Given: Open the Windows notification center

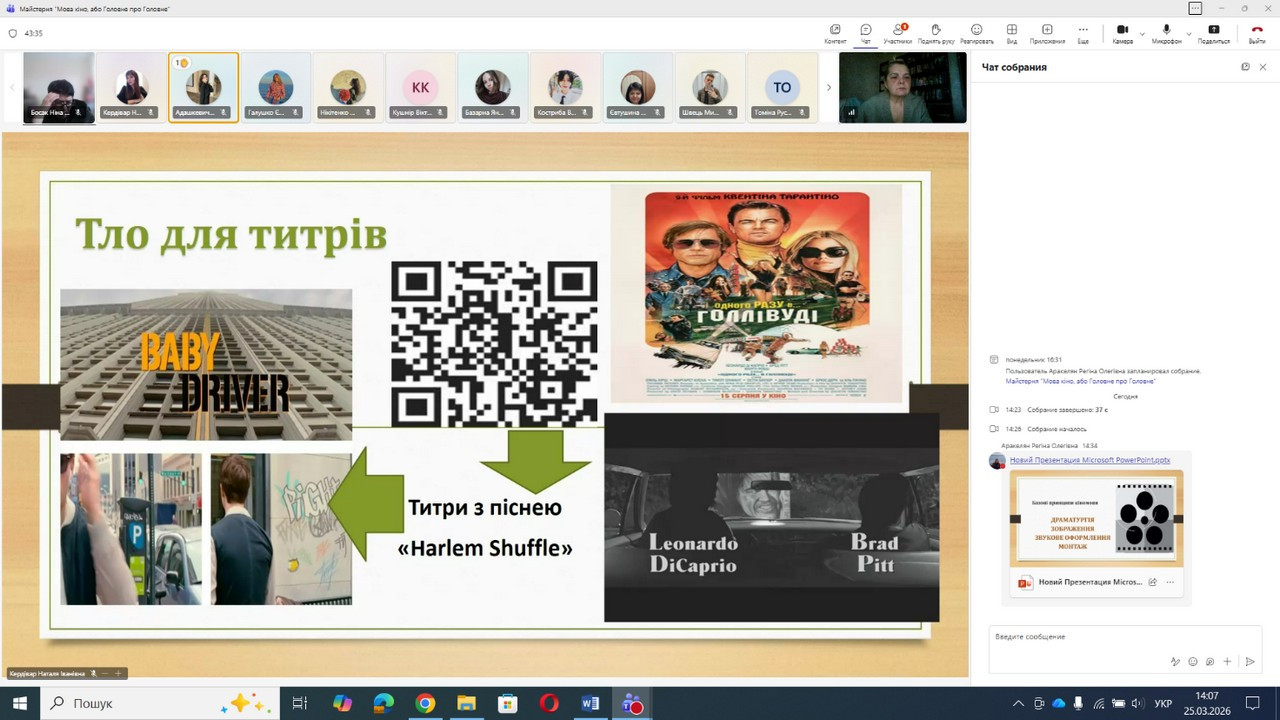Looking at the screenshot, I should (1252, 703).
